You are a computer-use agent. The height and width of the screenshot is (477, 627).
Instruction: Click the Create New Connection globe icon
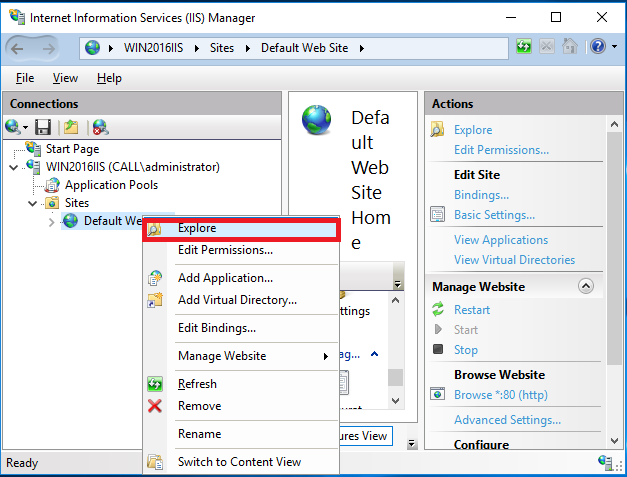click(13, 127)
